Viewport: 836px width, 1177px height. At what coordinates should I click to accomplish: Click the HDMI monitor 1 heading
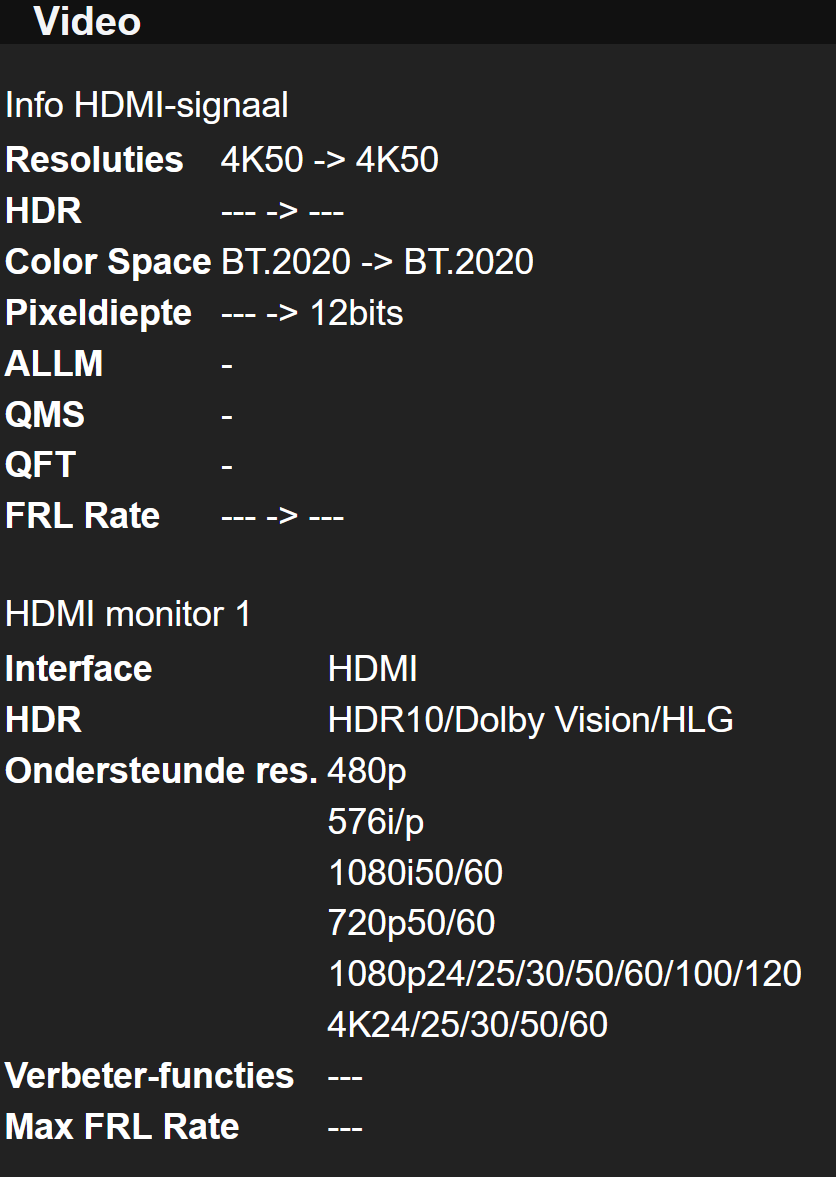(128, 614)
